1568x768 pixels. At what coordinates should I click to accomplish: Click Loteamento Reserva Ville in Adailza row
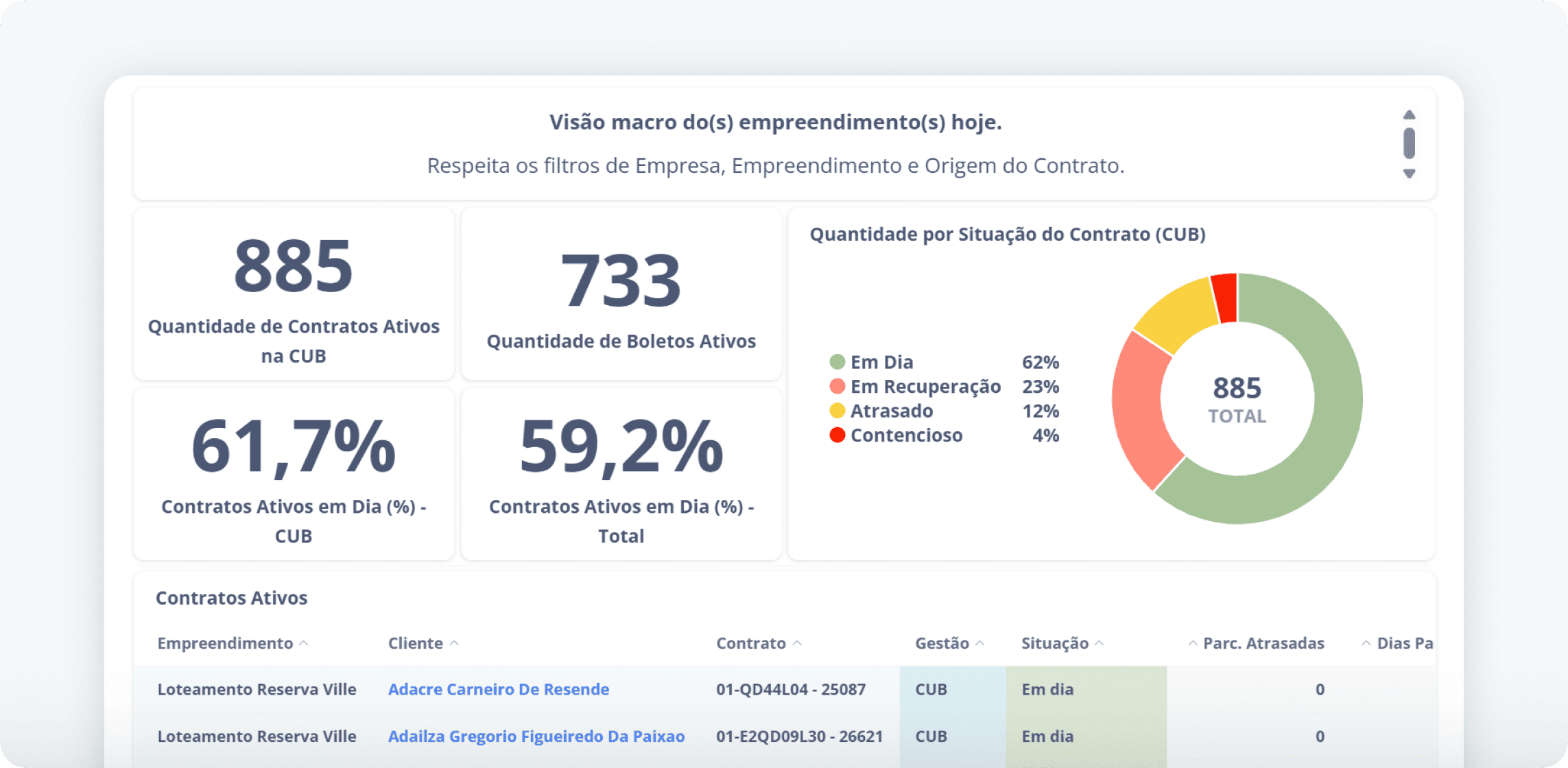pyautogui.click(x=257, y=736)
